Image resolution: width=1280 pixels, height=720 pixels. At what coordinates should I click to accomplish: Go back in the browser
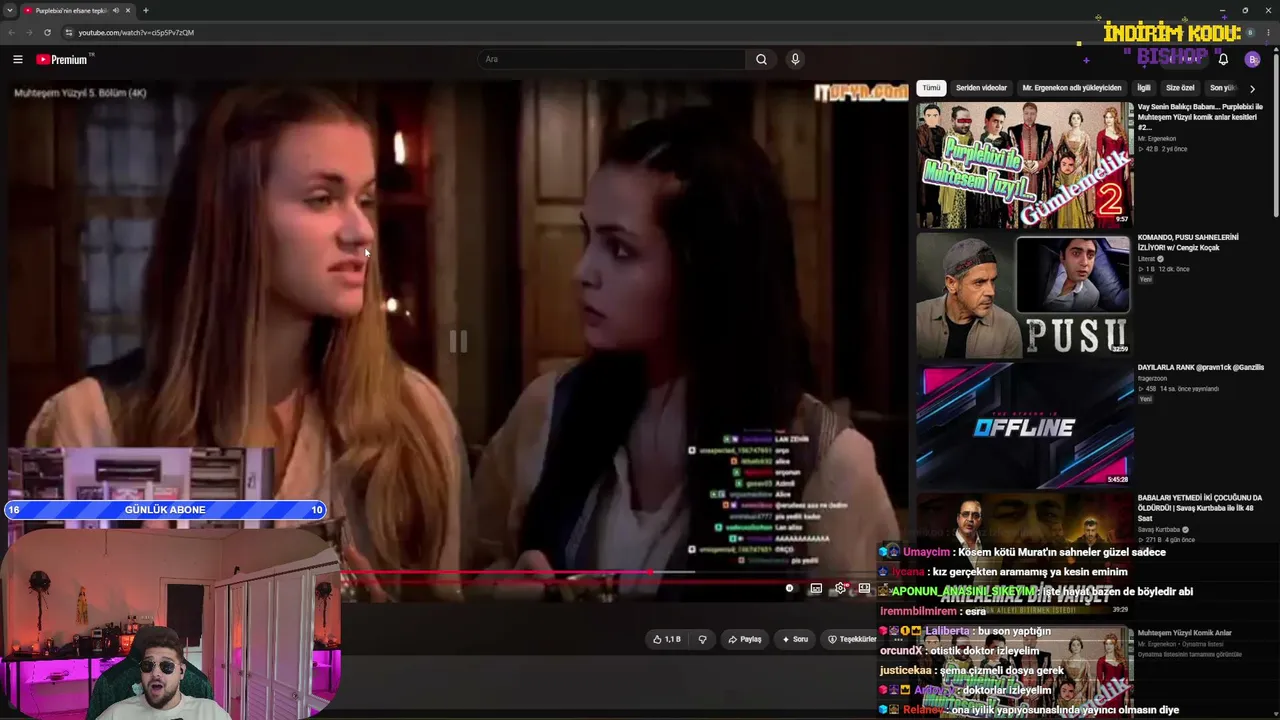coord(11,32)
